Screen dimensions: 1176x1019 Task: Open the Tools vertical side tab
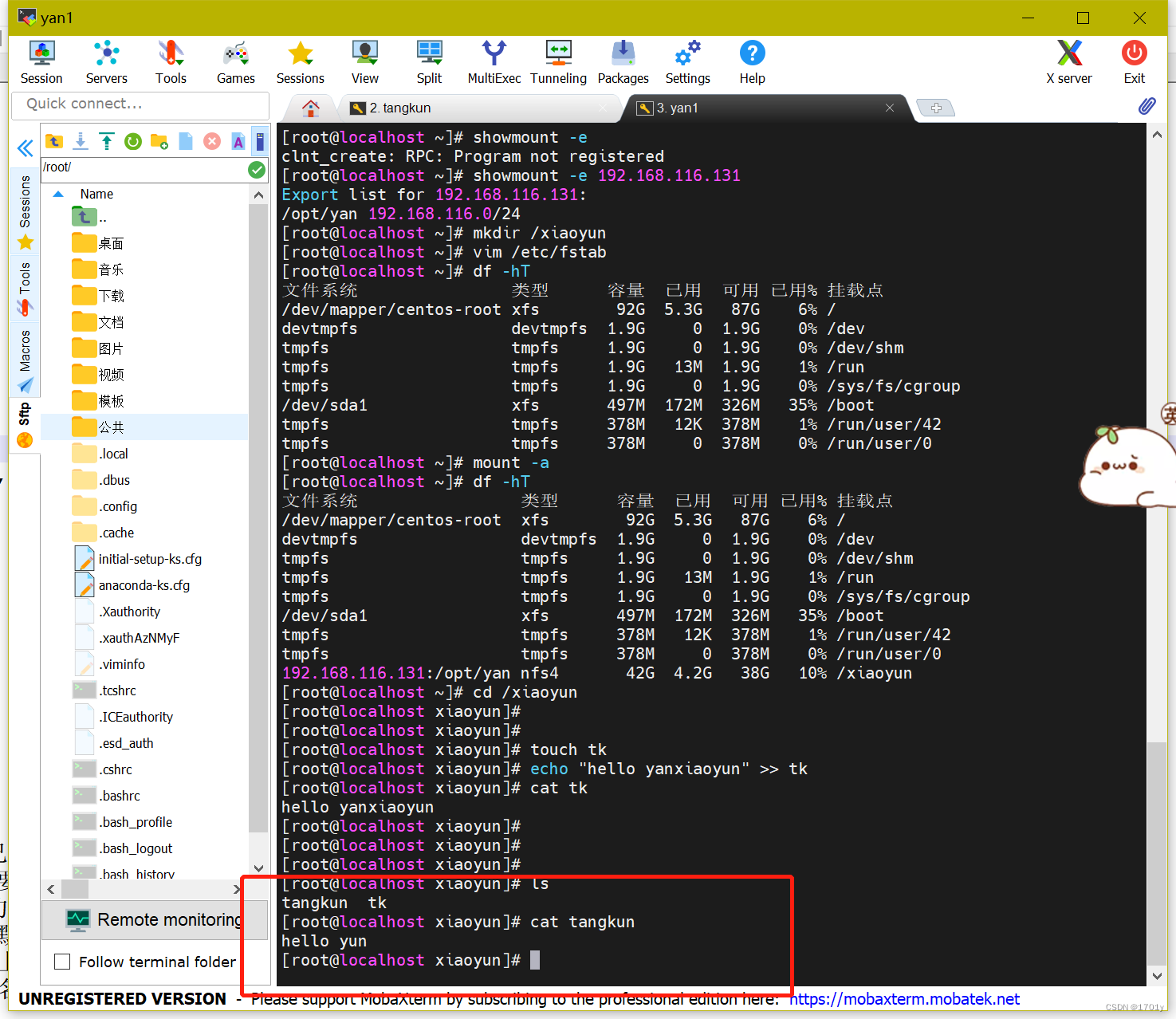coord(25,288)
